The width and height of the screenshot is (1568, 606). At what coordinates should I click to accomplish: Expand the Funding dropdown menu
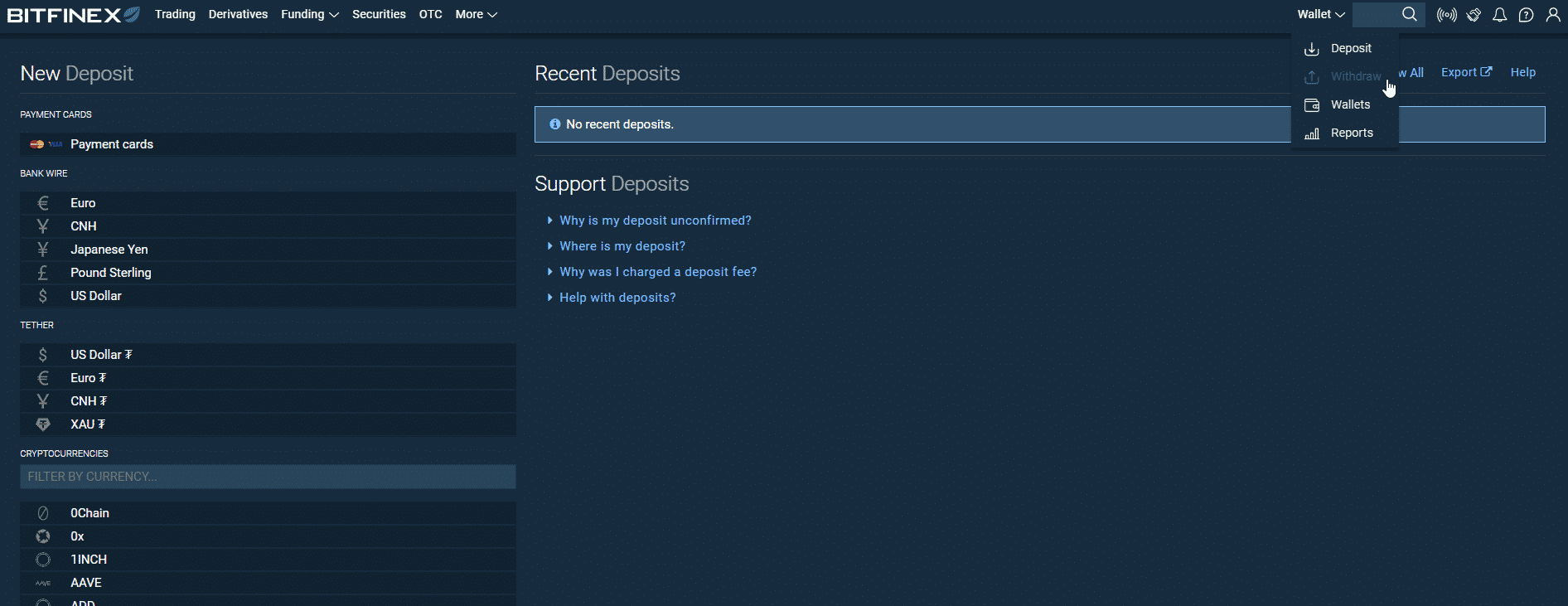click(x=309, y=15)
